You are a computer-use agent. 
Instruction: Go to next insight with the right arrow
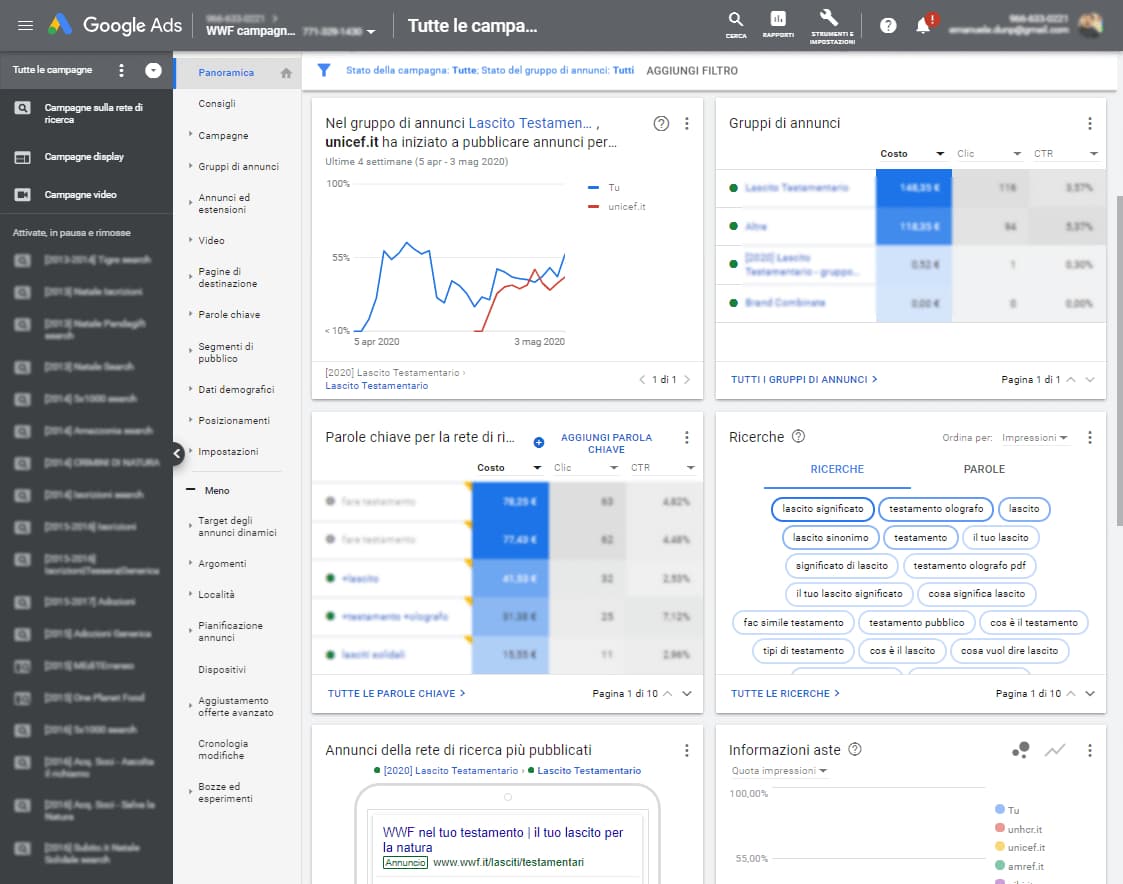[x=688, y=380]
